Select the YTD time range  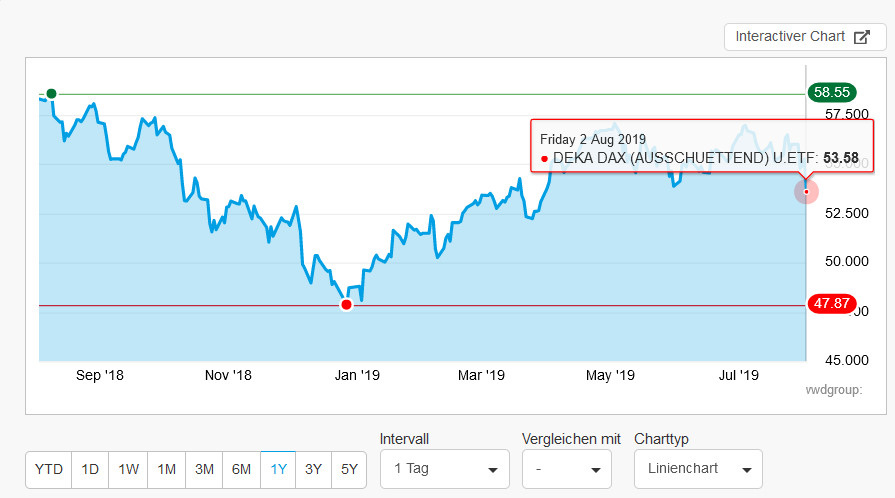coord(48,469)
